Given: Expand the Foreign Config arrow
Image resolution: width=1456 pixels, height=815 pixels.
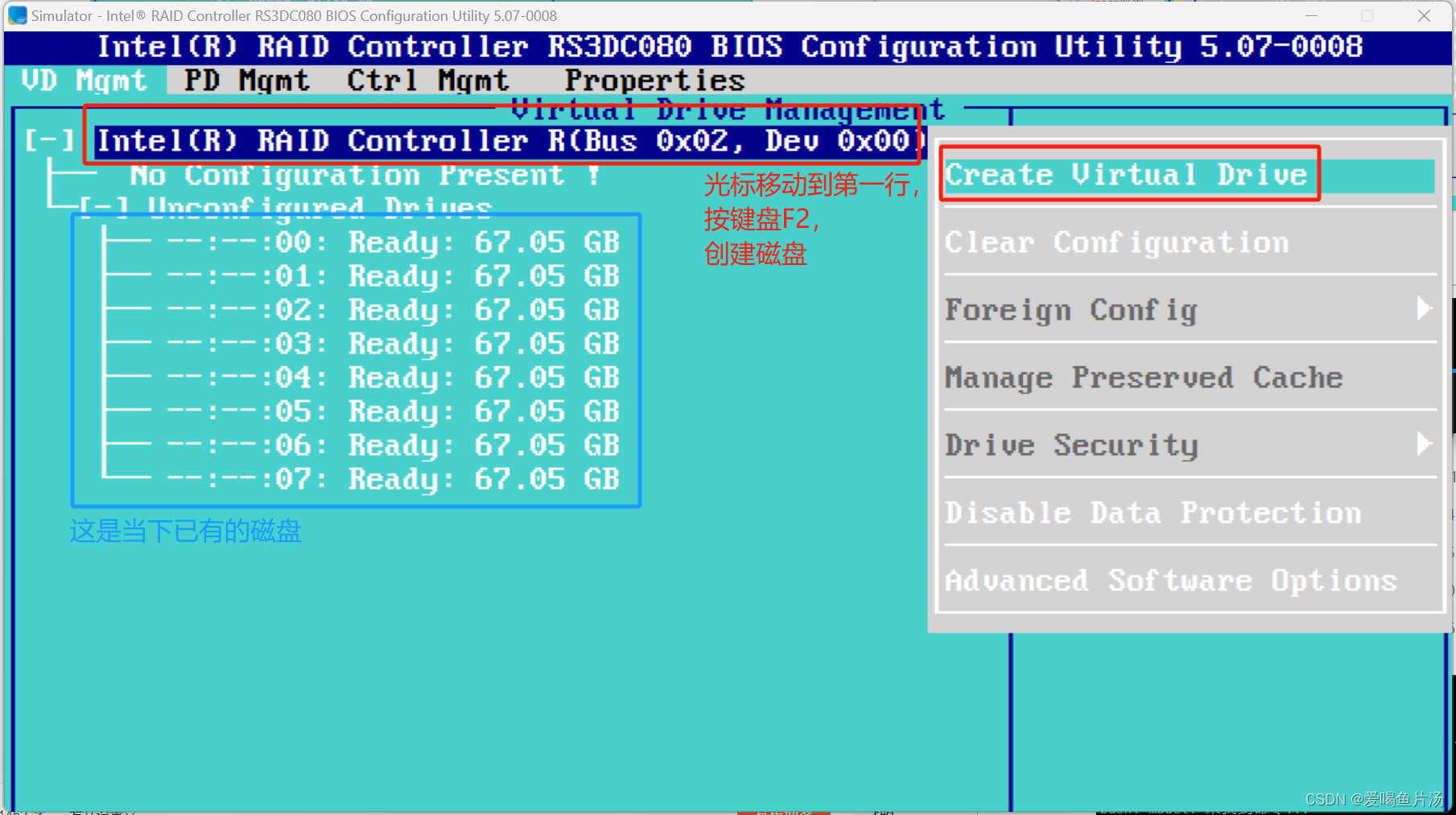Looking at the screenshot, I should pyautogui.click(x=1424, y=309).
